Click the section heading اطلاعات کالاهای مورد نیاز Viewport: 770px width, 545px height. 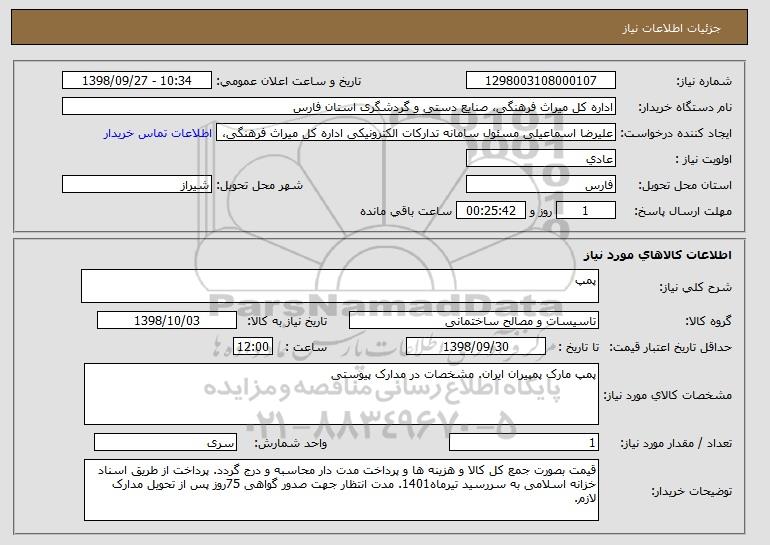tap(658, 254)
